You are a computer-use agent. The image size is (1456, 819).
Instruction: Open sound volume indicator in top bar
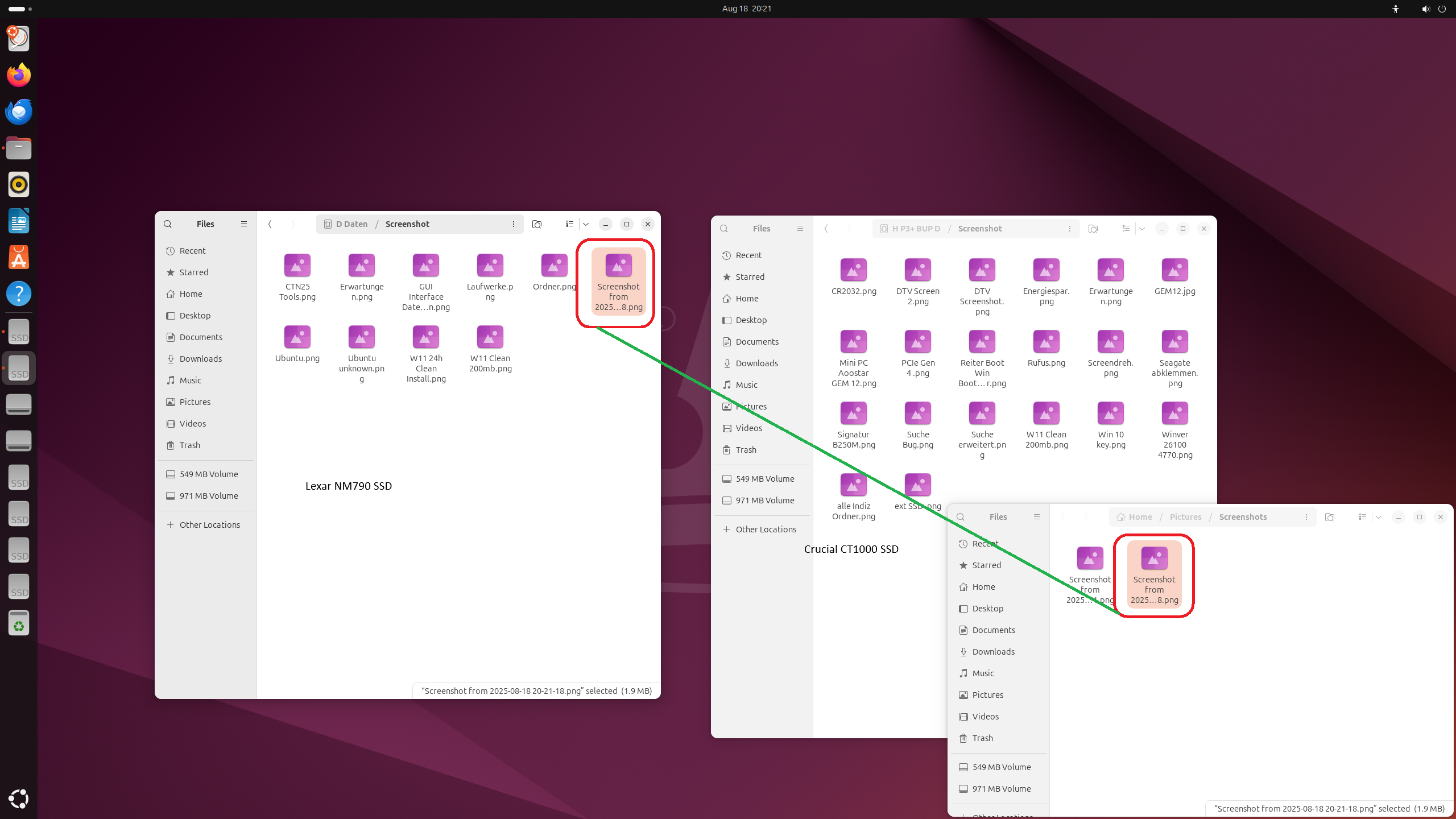pyautogui.click(x=1425, y=9)
